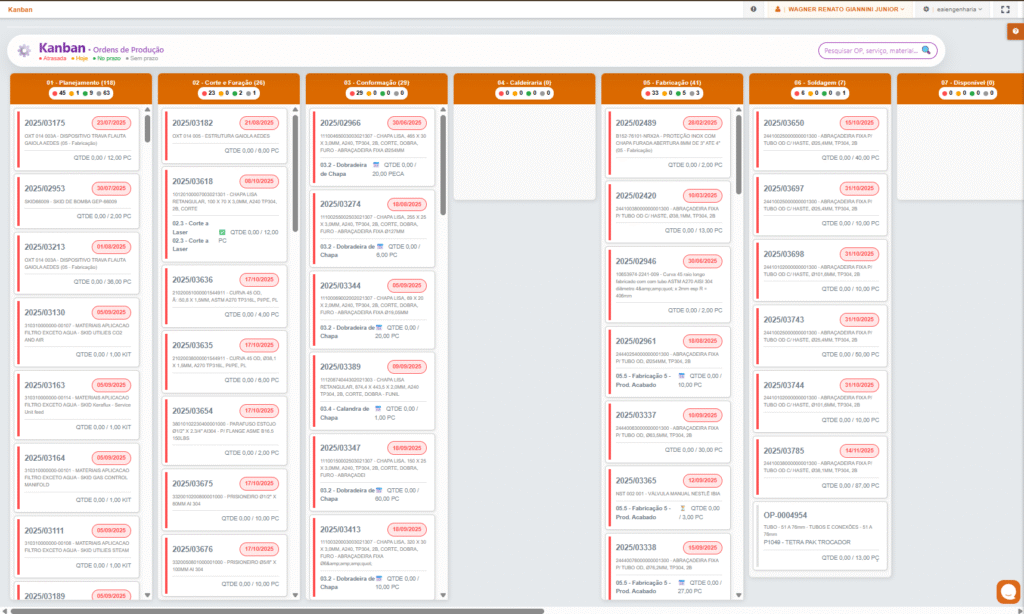Toggle fullscreen mode icon

tap(1005, 9)
